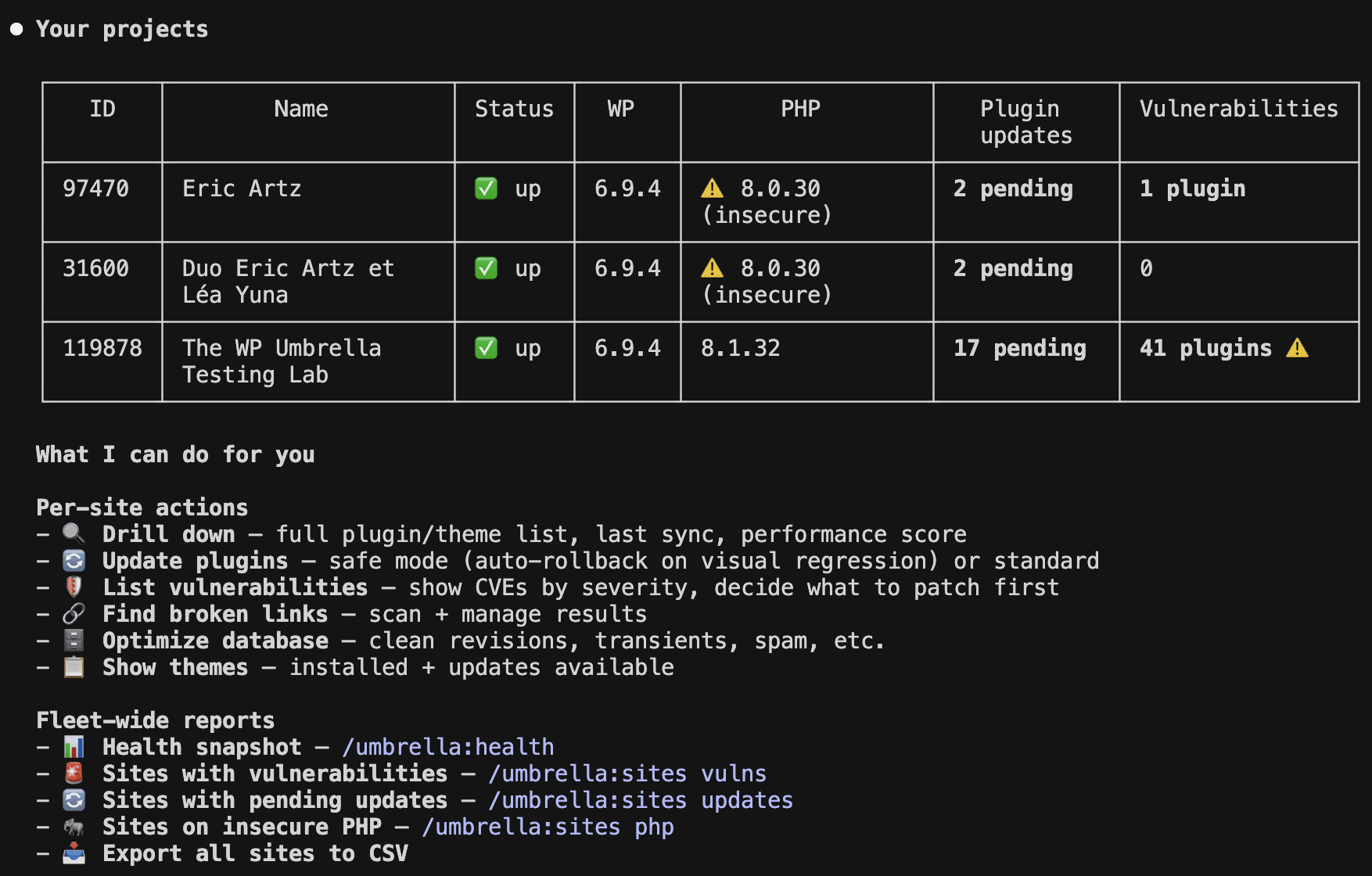Click the elephant icon for insecure PHP
This screenshot has width=1372, height=876.
click(74, 827)
